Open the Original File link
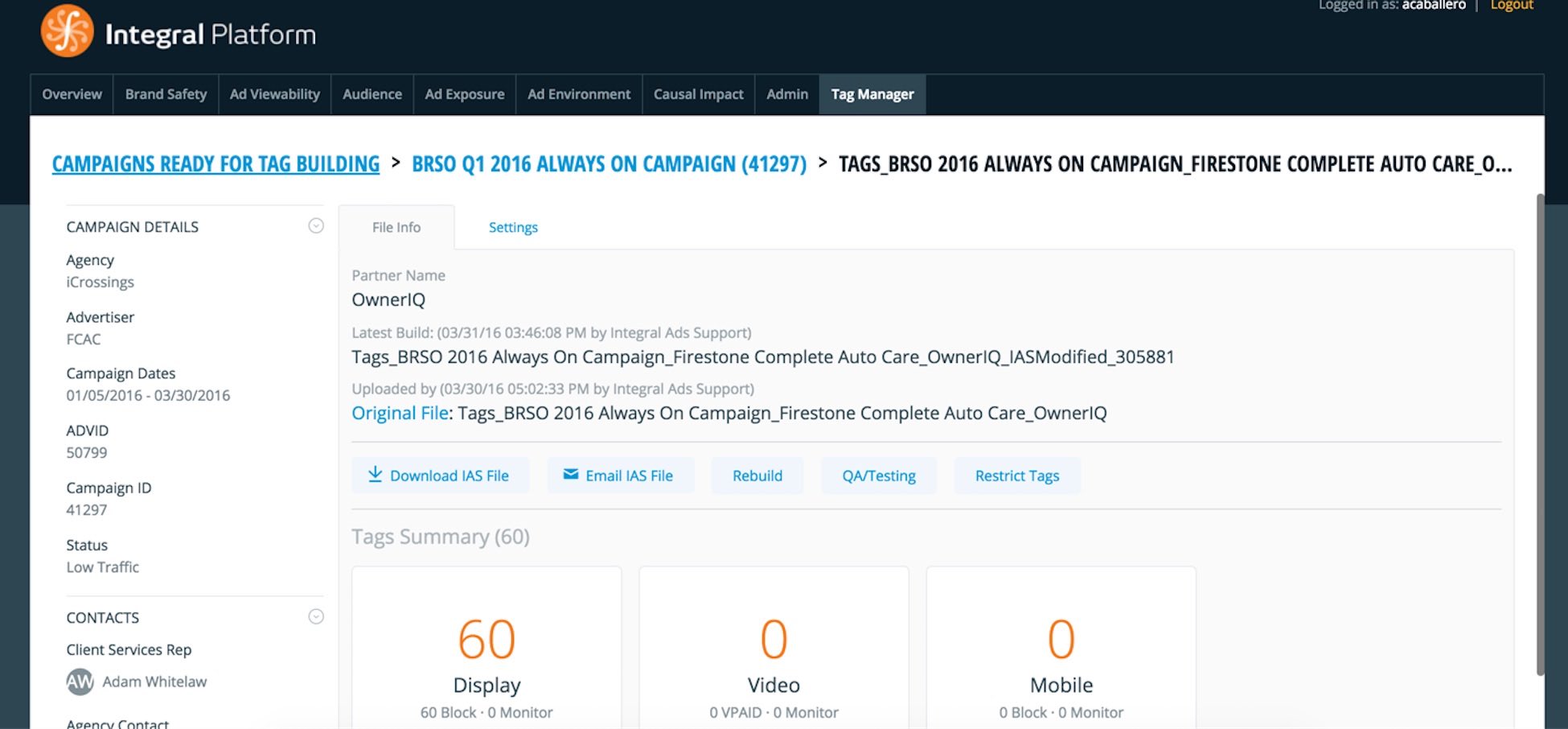 click(400, 413)
